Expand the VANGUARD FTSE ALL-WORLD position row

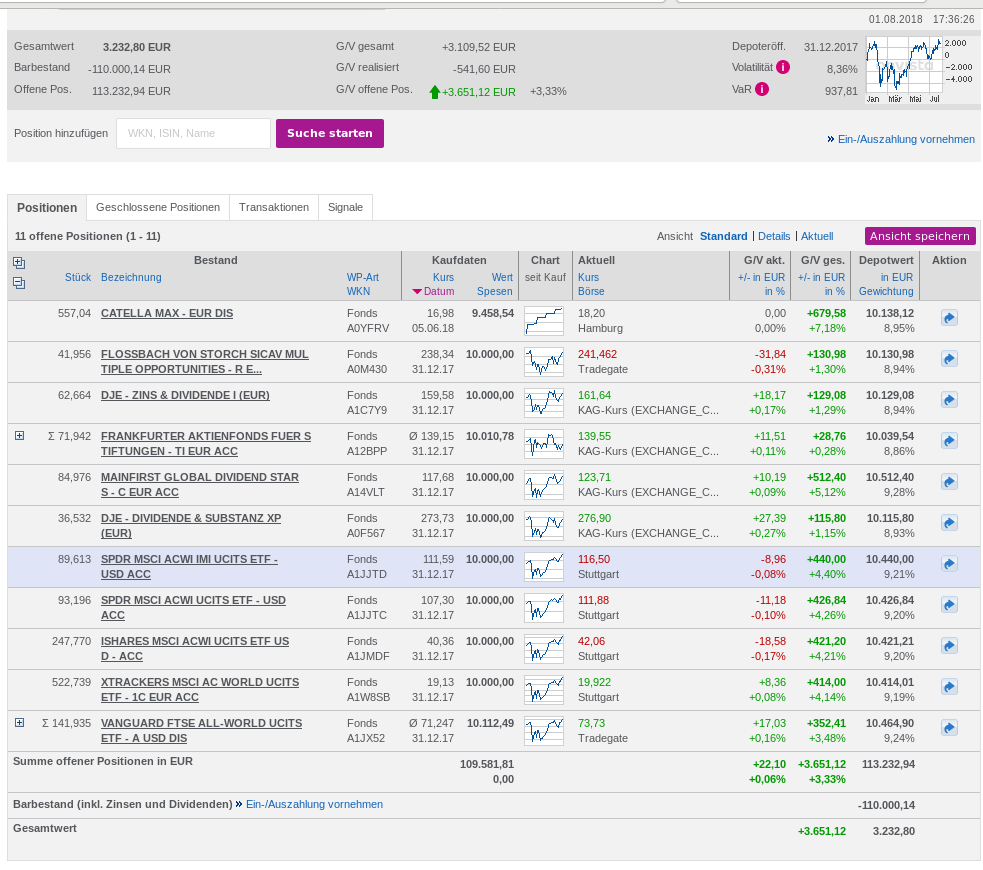pos(19,723)
